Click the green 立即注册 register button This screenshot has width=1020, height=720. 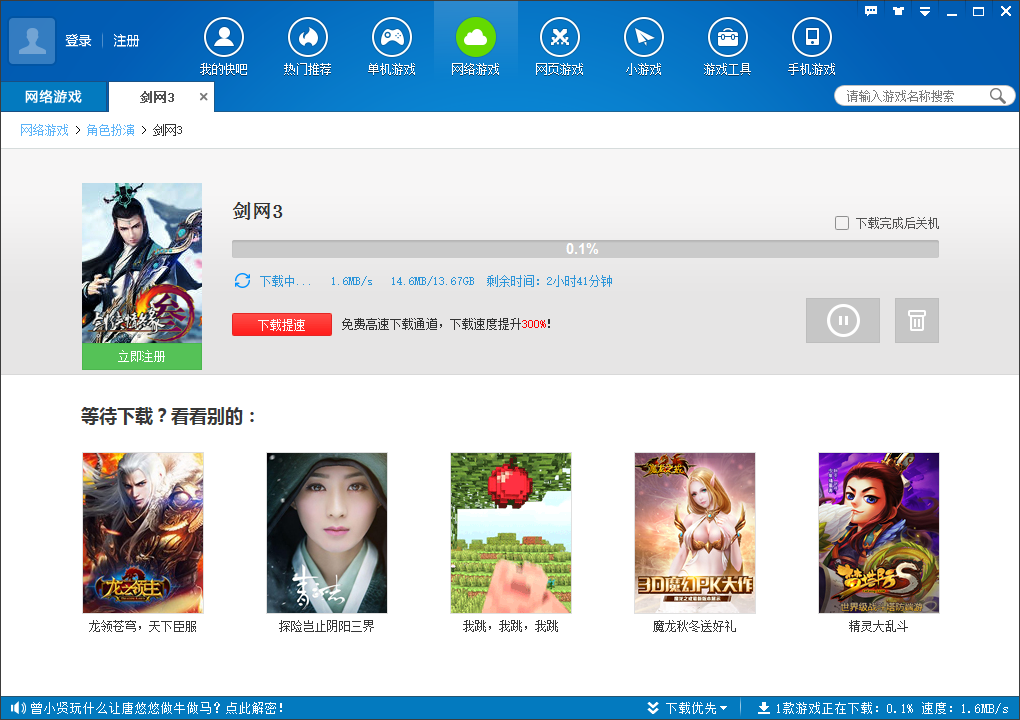point(141,356)
